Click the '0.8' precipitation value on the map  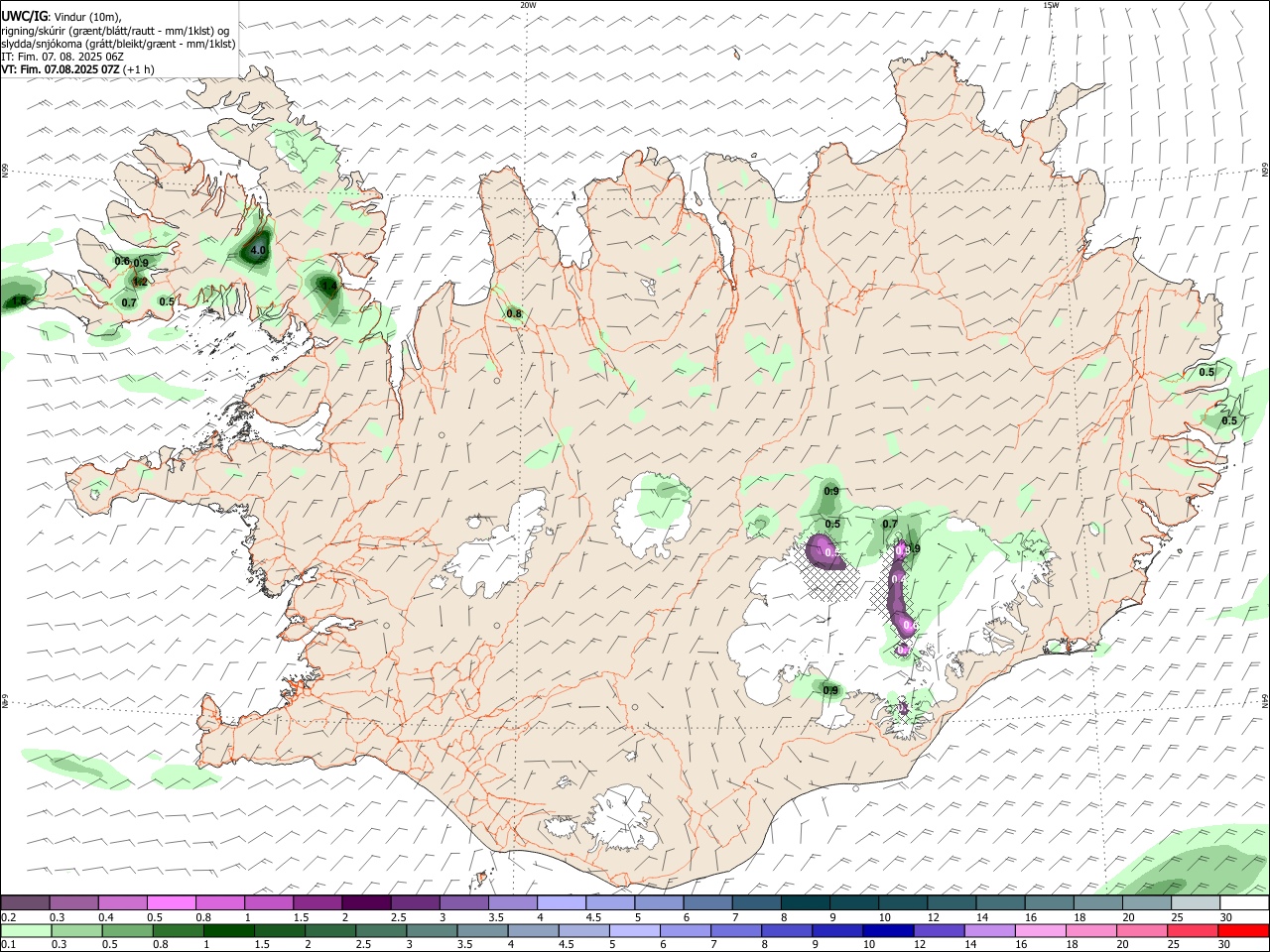point(514,314)
